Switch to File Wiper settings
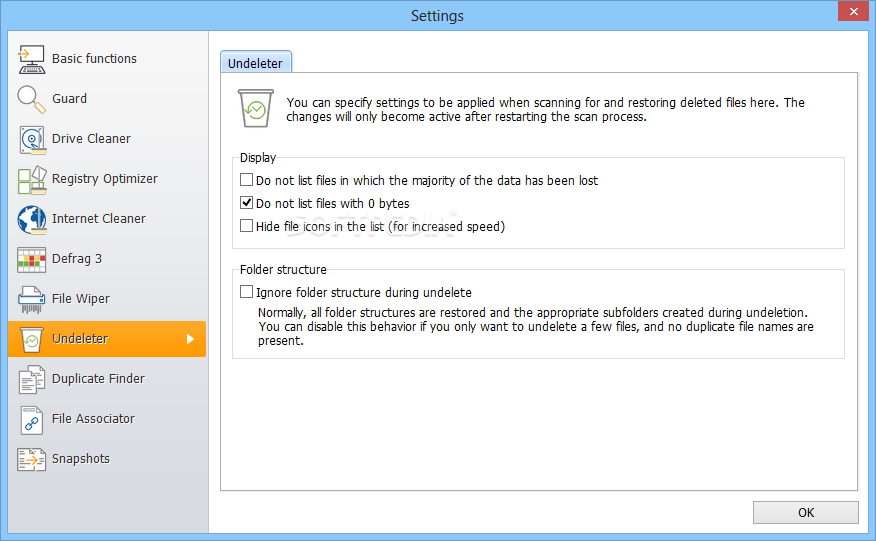 (x=80, y=299)
